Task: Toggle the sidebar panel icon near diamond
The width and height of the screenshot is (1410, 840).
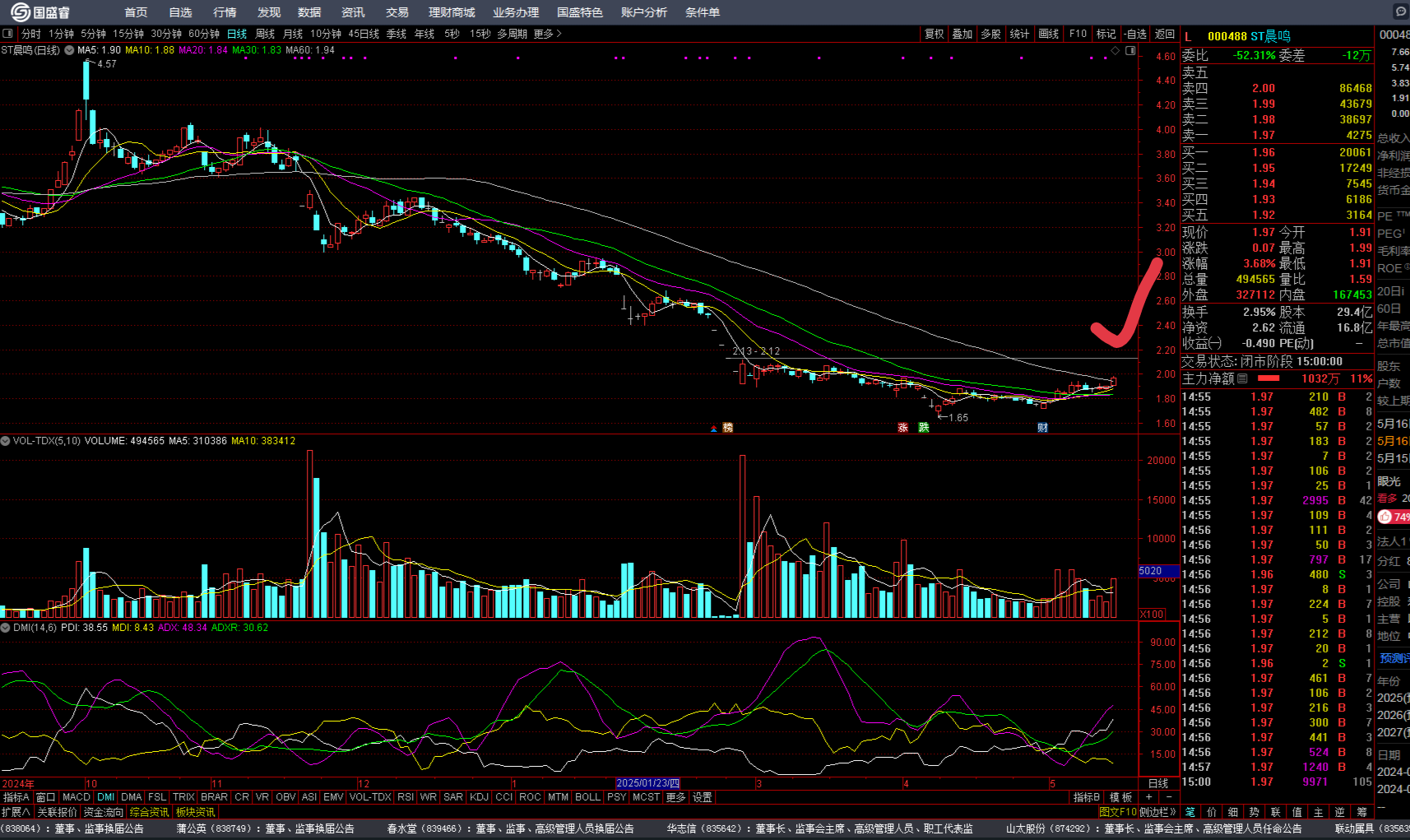Action: (1130, 51)
